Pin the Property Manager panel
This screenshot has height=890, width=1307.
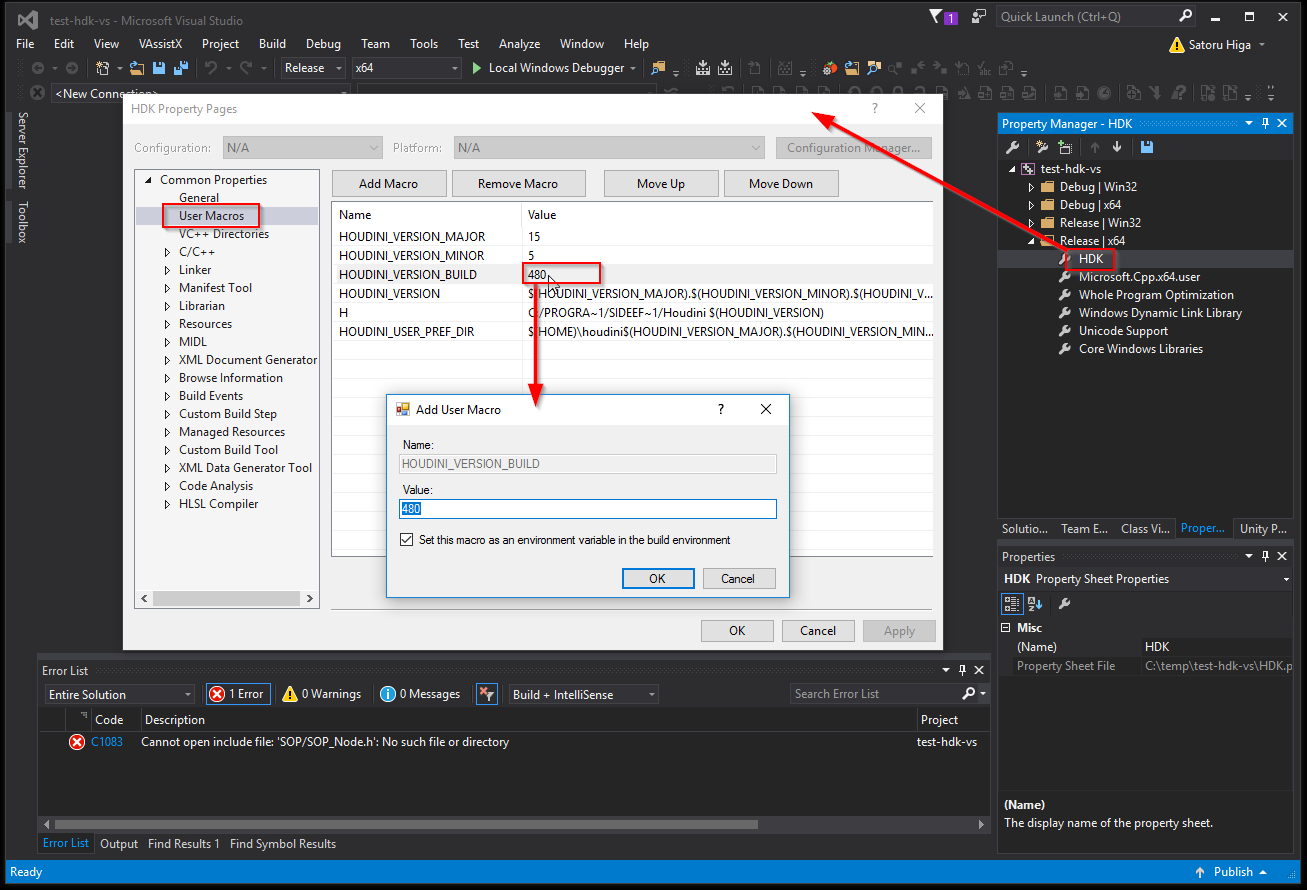click(1265, 123)
